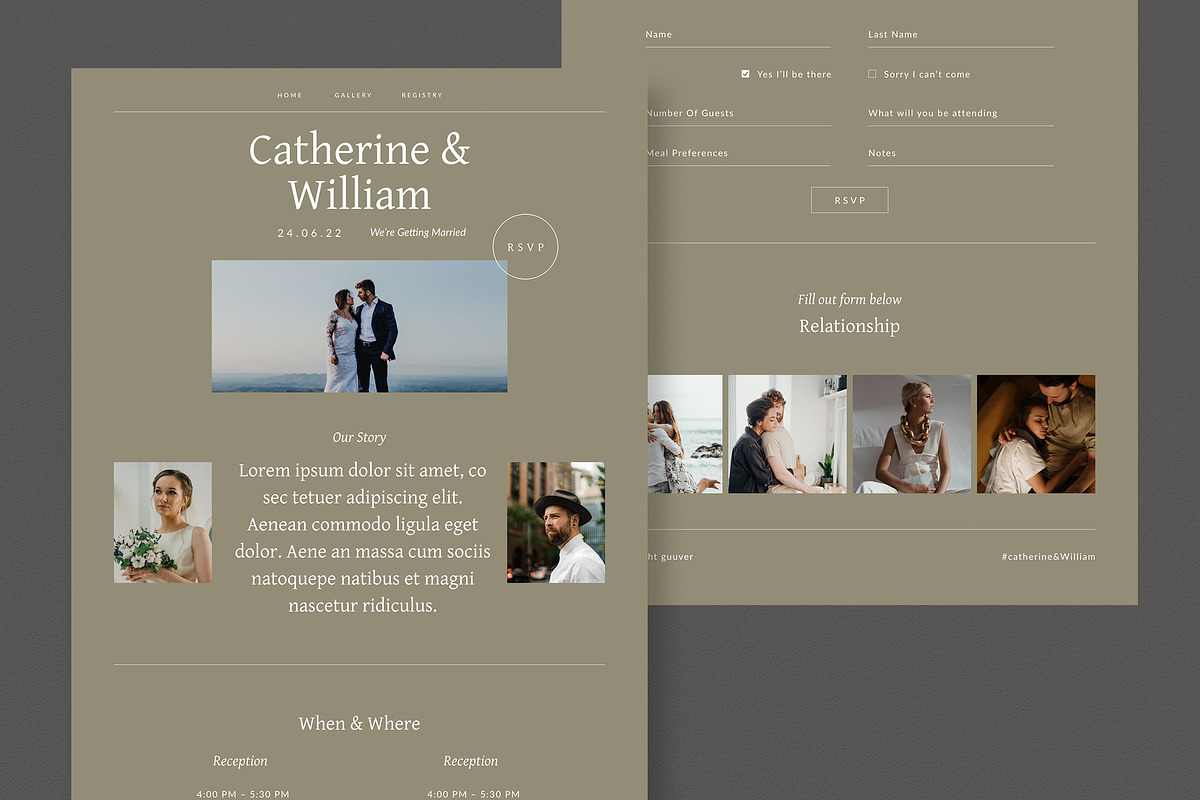
Task: Check the "Sorry I can't come" checkbox
Action: click(871, 73)
